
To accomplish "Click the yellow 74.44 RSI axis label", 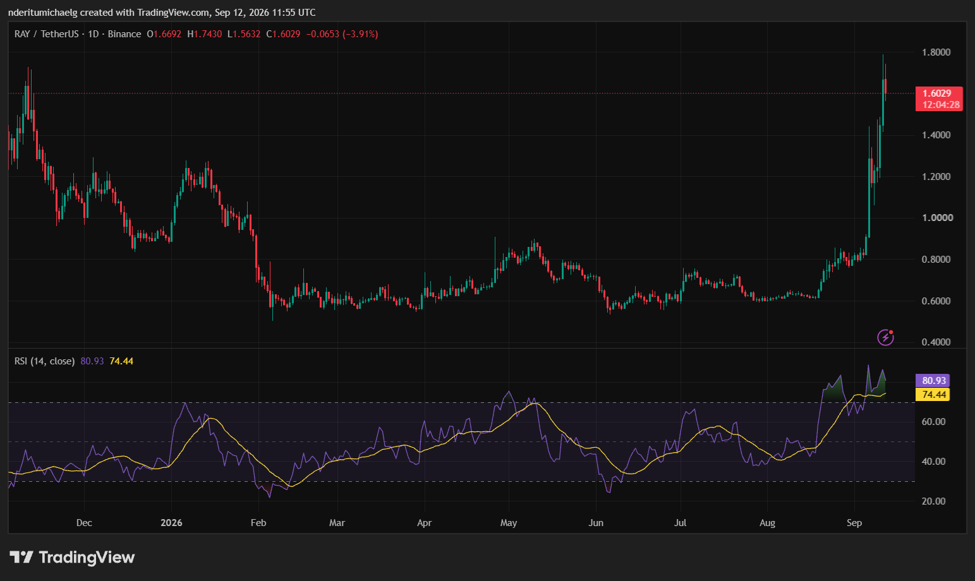I will point(933,394).
